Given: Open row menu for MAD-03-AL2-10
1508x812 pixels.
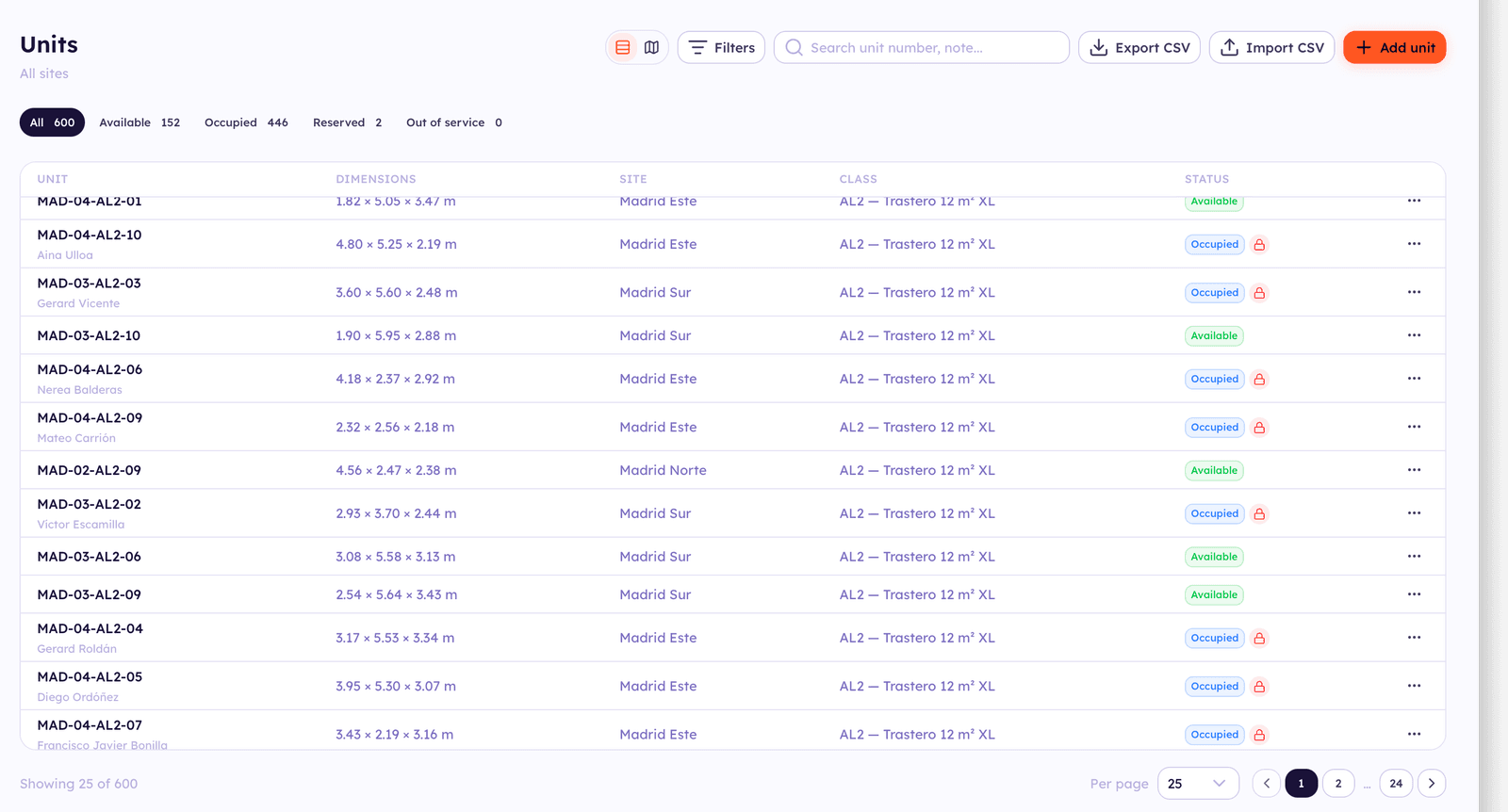Looking at the screenshot, I should (x=1414, y=335).
